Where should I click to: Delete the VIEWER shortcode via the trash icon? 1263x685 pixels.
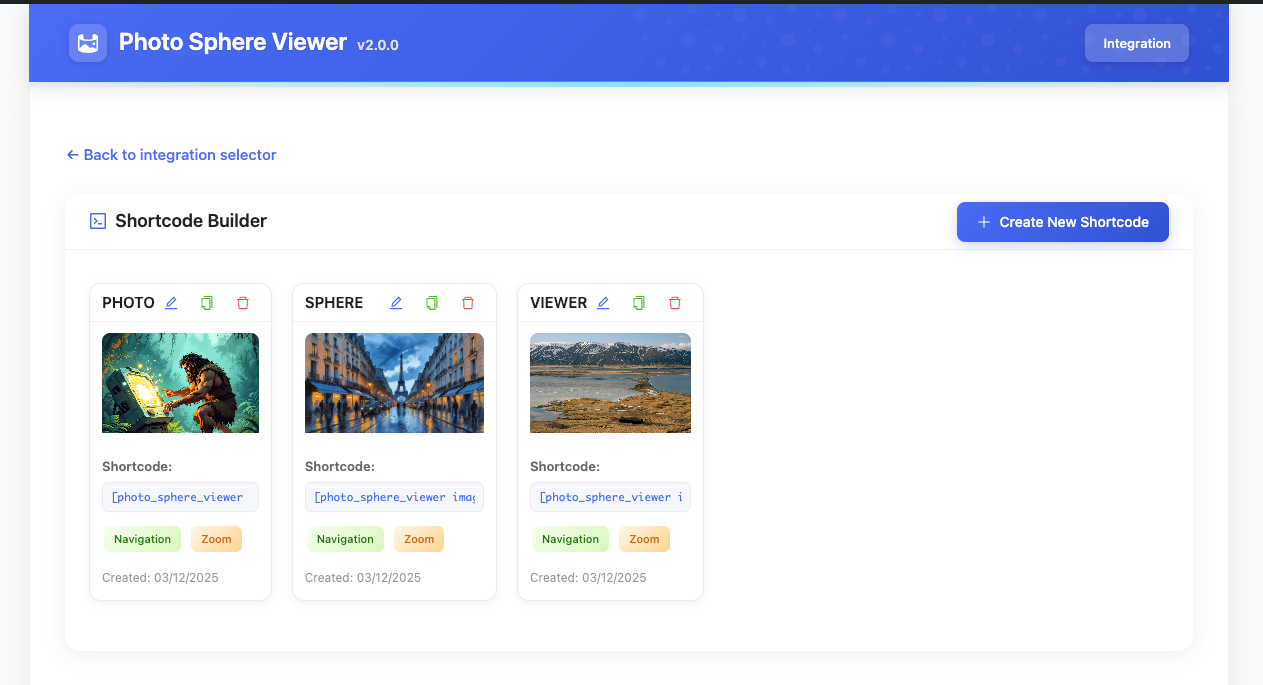coord(675,302)
